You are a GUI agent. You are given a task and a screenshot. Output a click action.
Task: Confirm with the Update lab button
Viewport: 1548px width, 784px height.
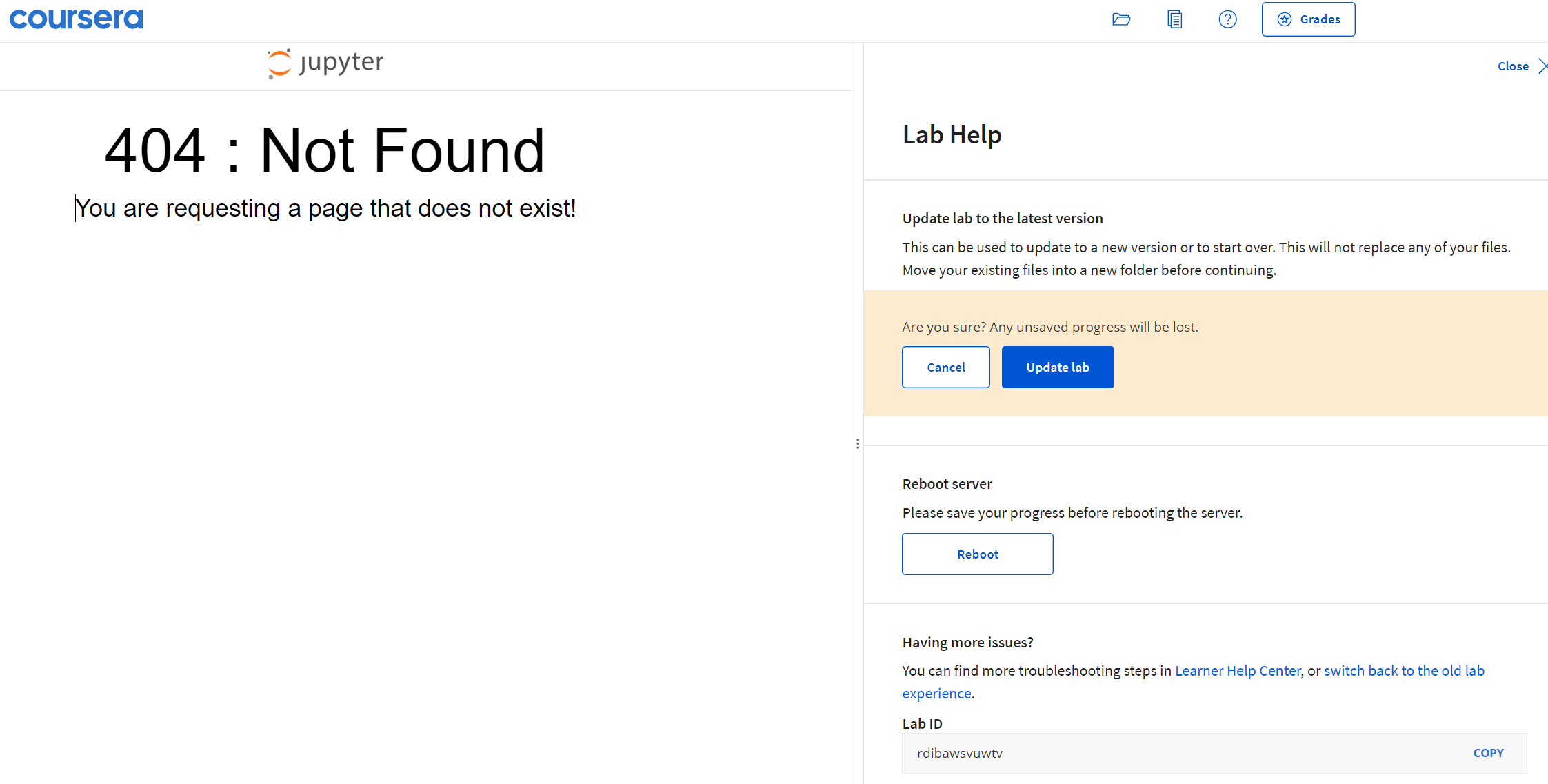click(1057, 368)
